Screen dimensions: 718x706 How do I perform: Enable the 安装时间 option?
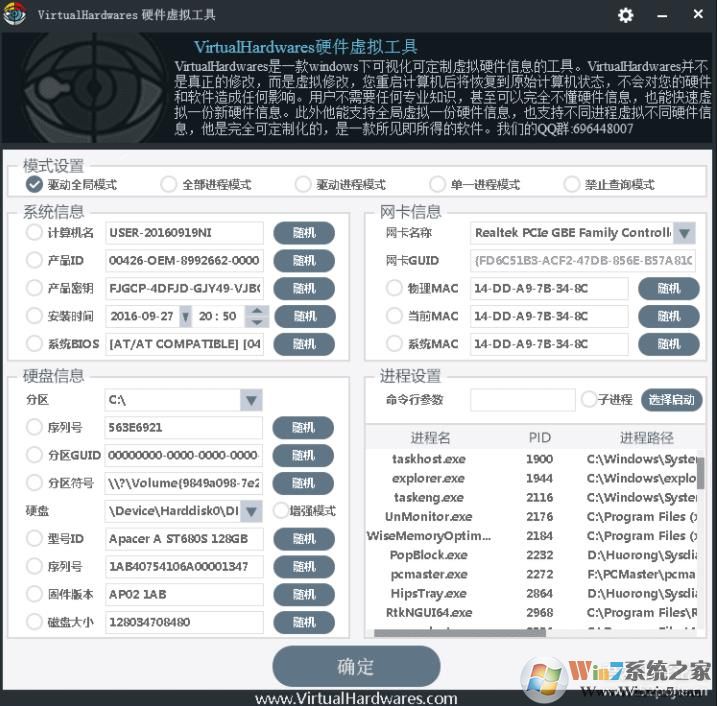[x=34, y=315]
